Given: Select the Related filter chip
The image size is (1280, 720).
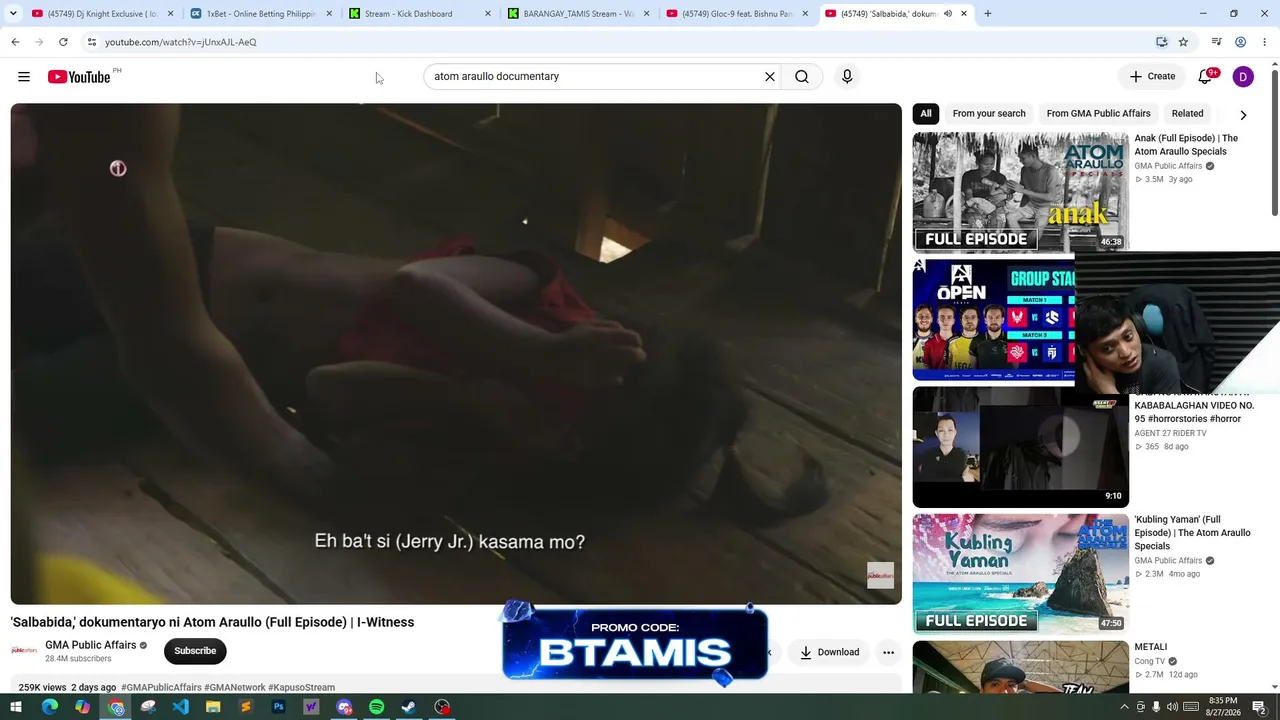Looking at the screenshot, I should point(1187,114).
